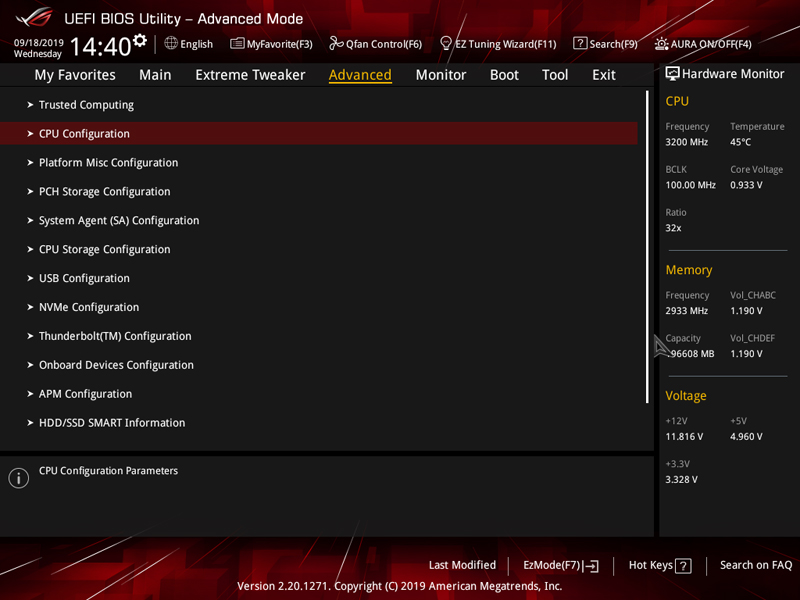Launch EZ Tuning Wizard(F11) label

coord(506,44)
